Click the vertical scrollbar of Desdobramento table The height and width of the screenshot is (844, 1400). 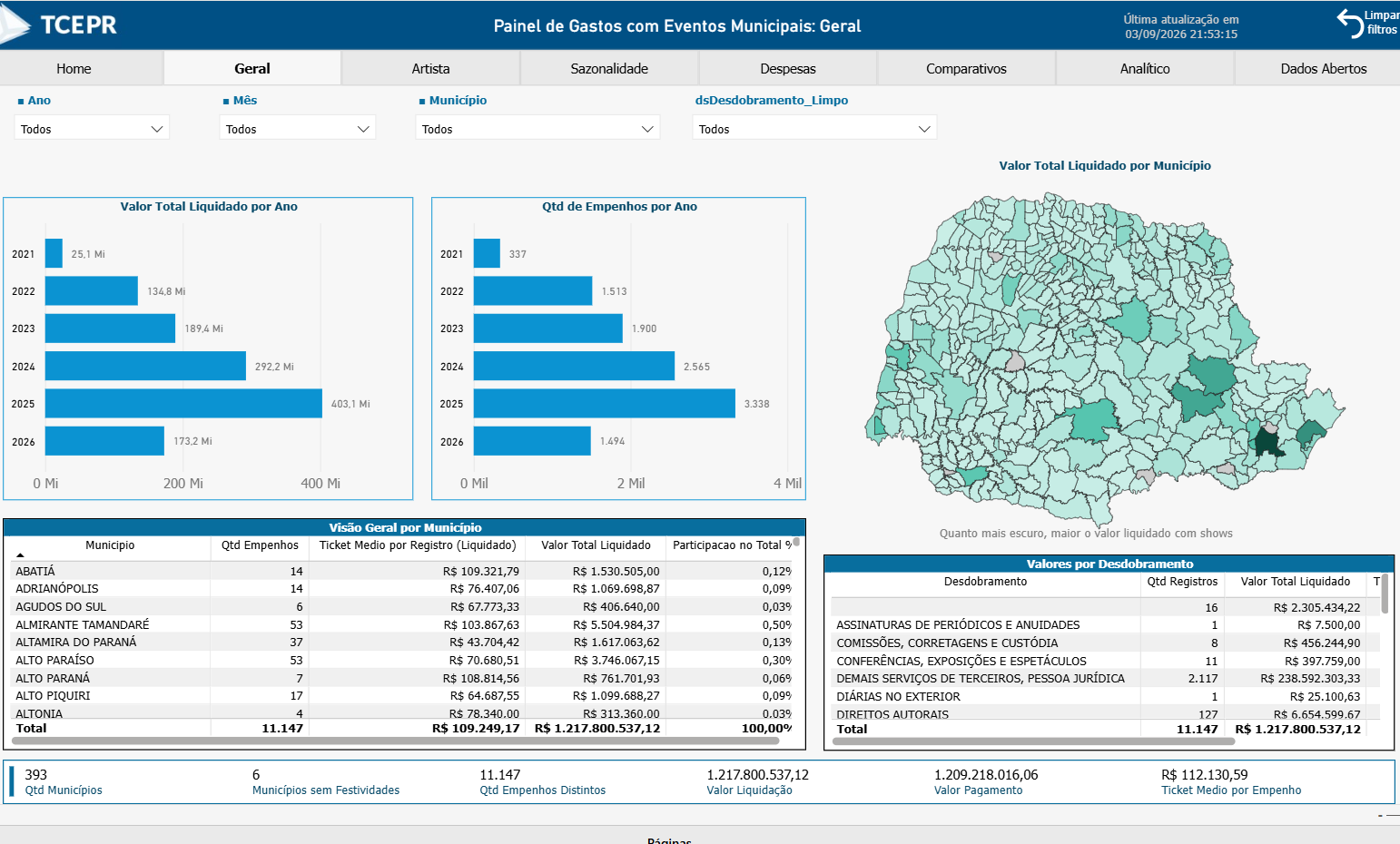[1385, 594]
